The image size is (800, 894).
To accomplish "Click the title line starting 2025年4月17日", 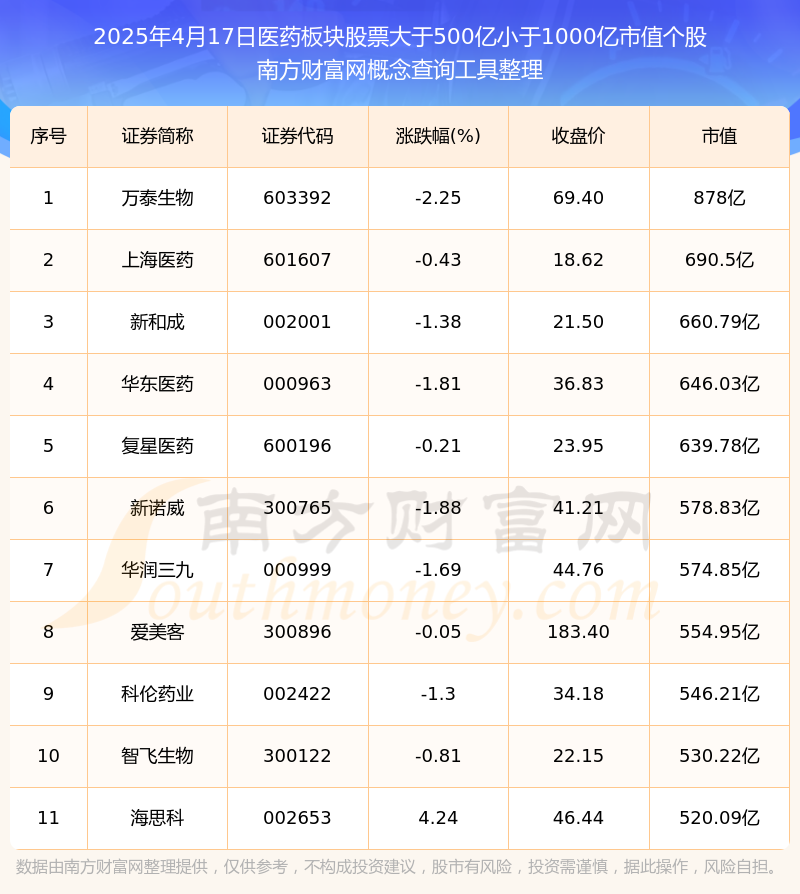I will click(400, 37).
